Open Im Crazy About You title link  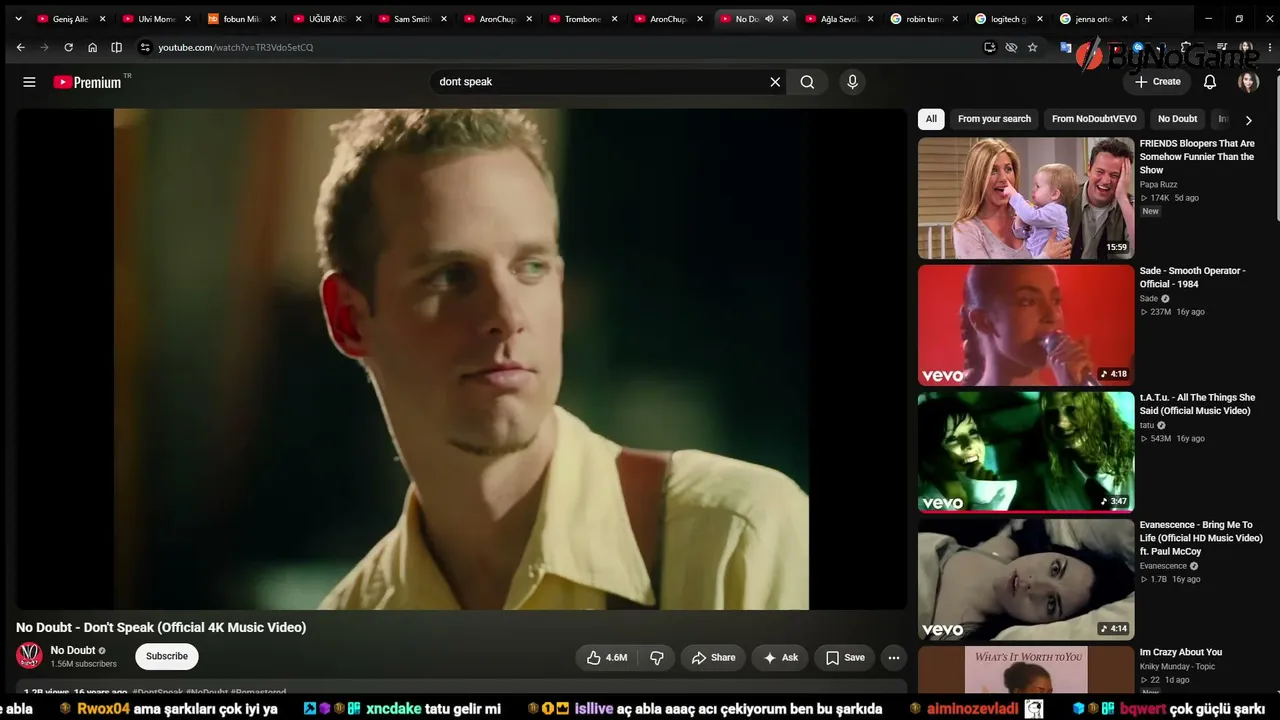(1181, 652)
